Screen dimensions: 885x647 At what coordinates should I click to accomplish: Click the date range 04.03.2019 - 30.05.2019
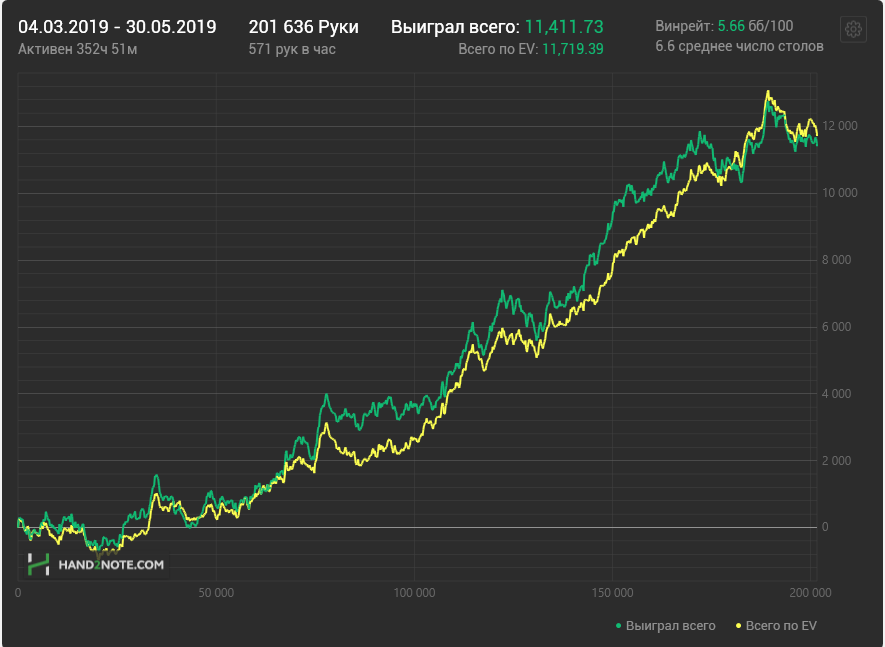point(117,27)
